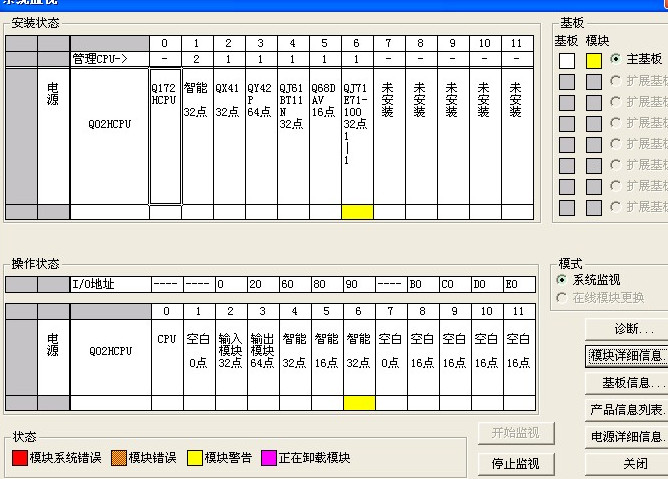Viewport: 668px width, 479px height.
Task: Click the QJ71E71-100 Ethernet module slot
Action: (357, 135)
